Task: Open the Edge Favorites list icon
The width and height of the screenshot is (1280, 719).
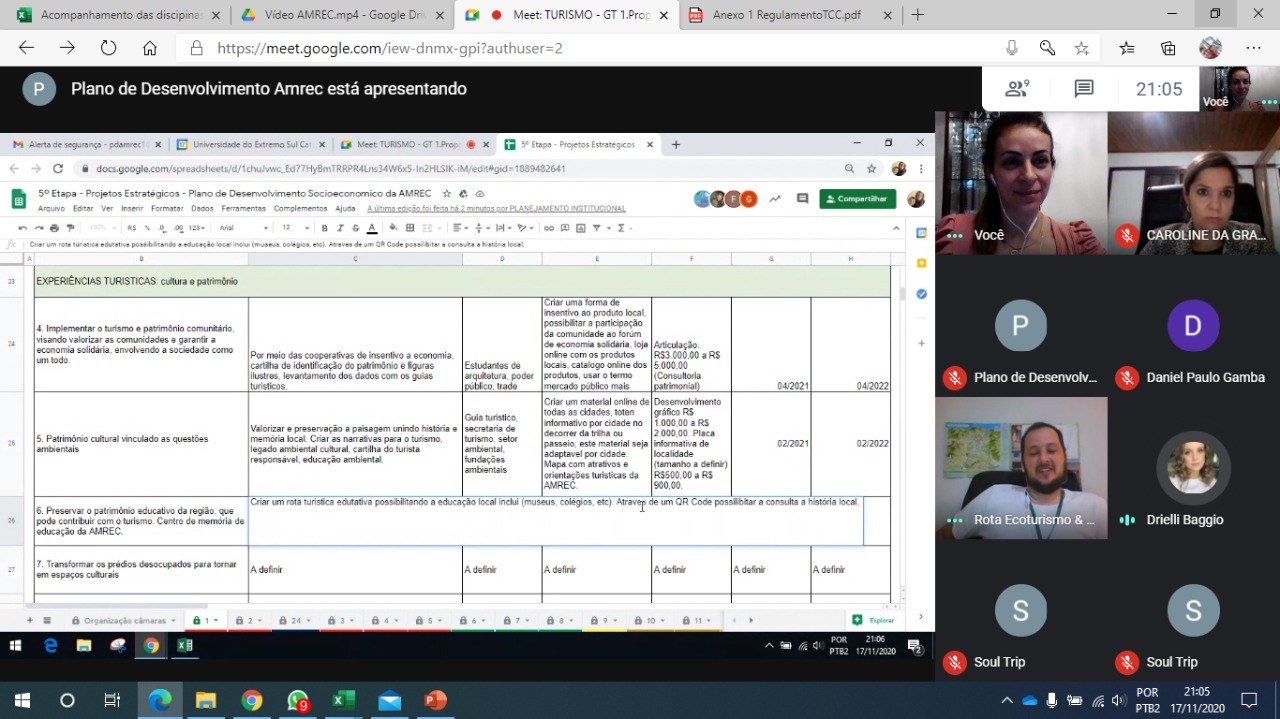Action: (x=1127, y=48)
